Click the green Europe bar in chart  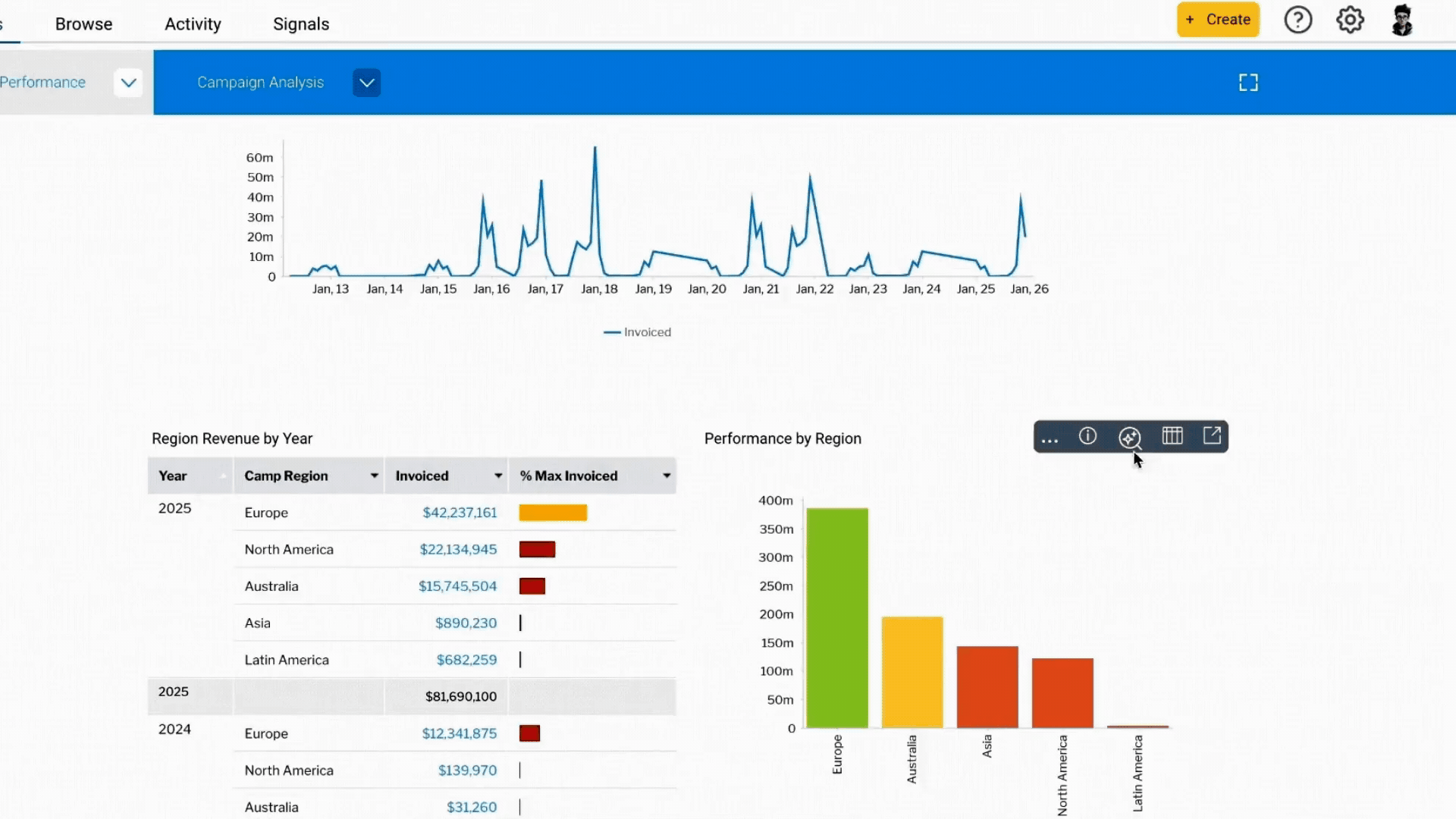(x=837, y=618)
